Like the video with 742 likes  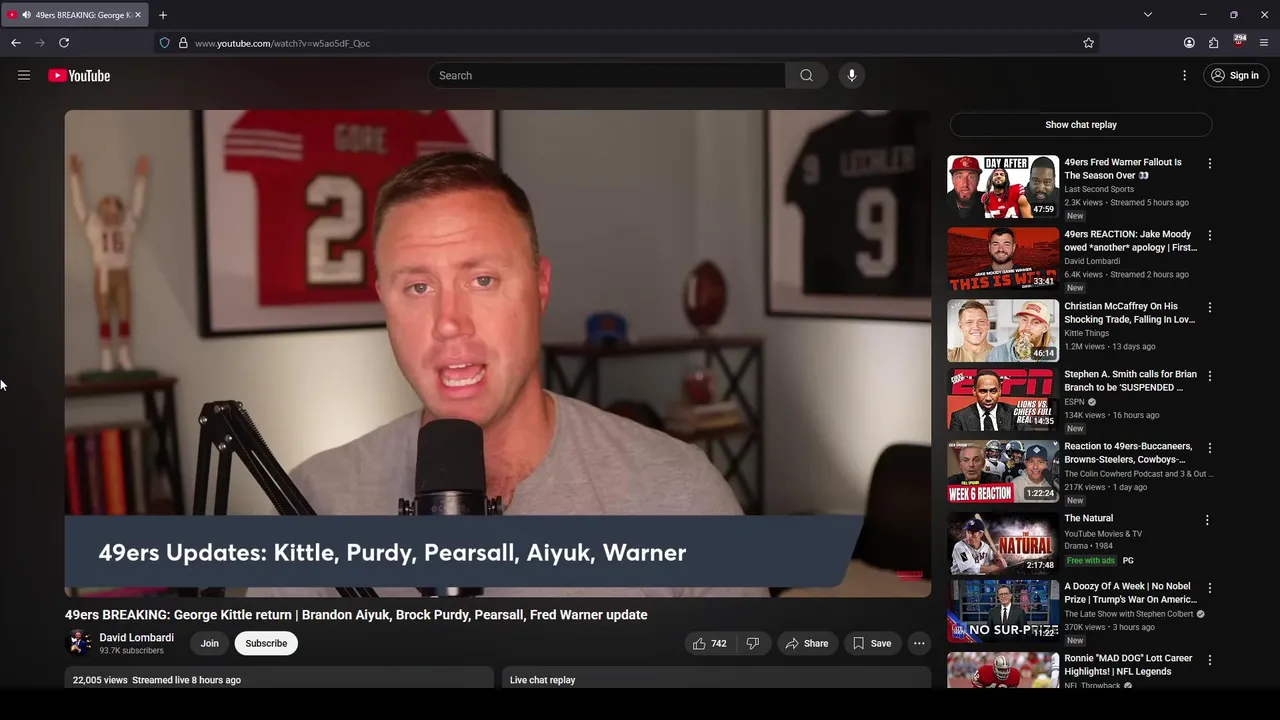(x=710, y=643)
